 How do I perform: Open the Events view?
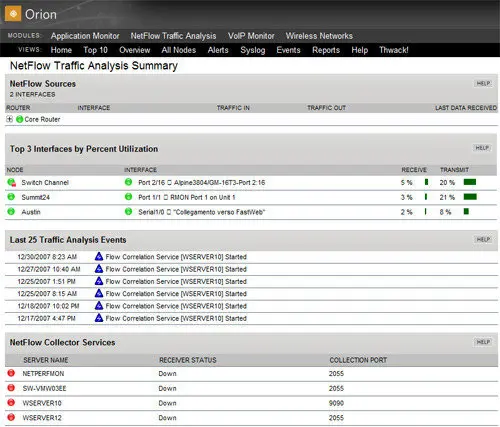click(x=288, y=50)
